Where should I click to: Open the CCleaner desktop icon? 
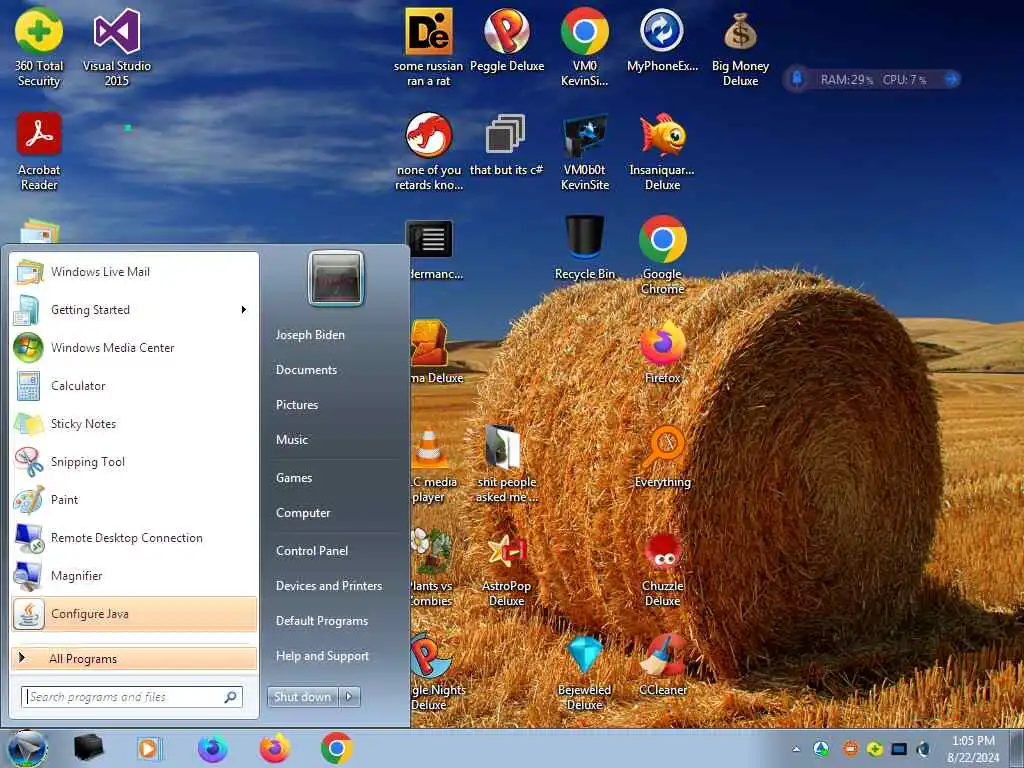[x=662, y=665]
